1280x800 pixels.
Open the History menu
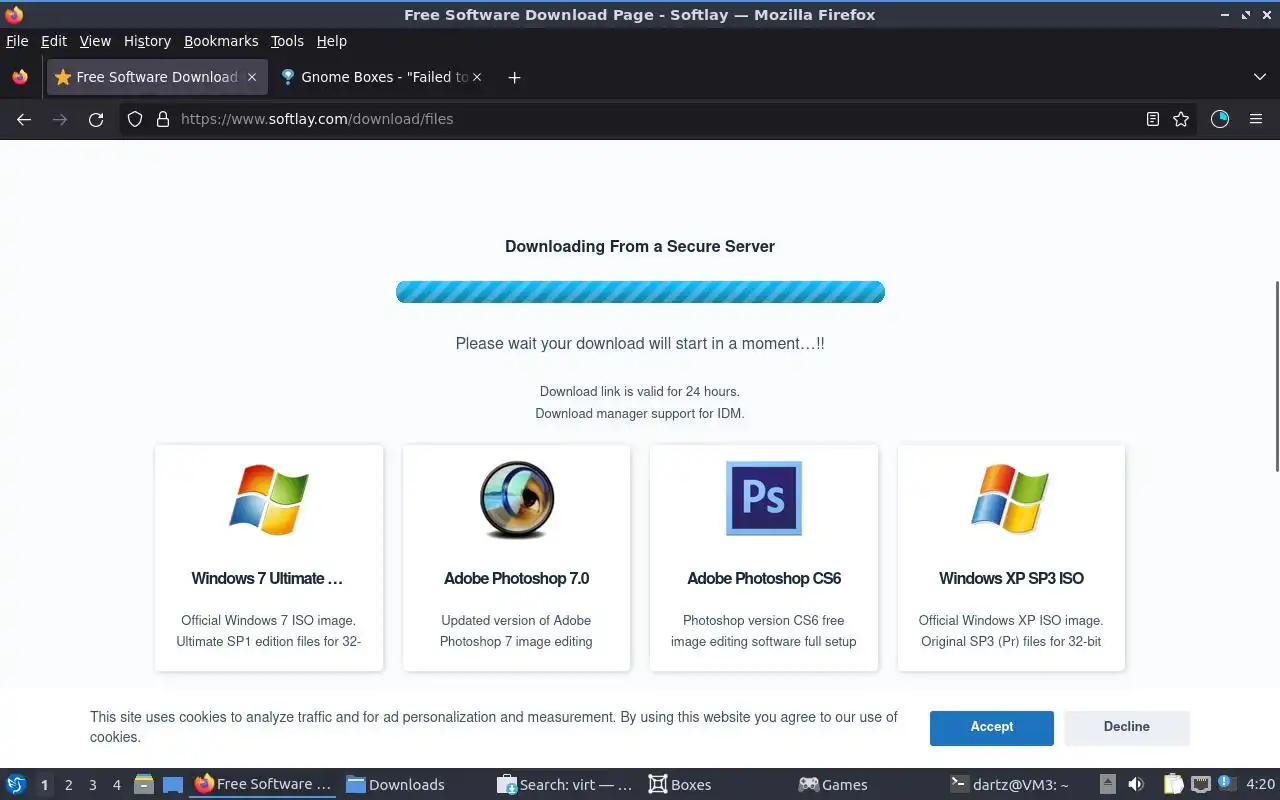[147, 41]
